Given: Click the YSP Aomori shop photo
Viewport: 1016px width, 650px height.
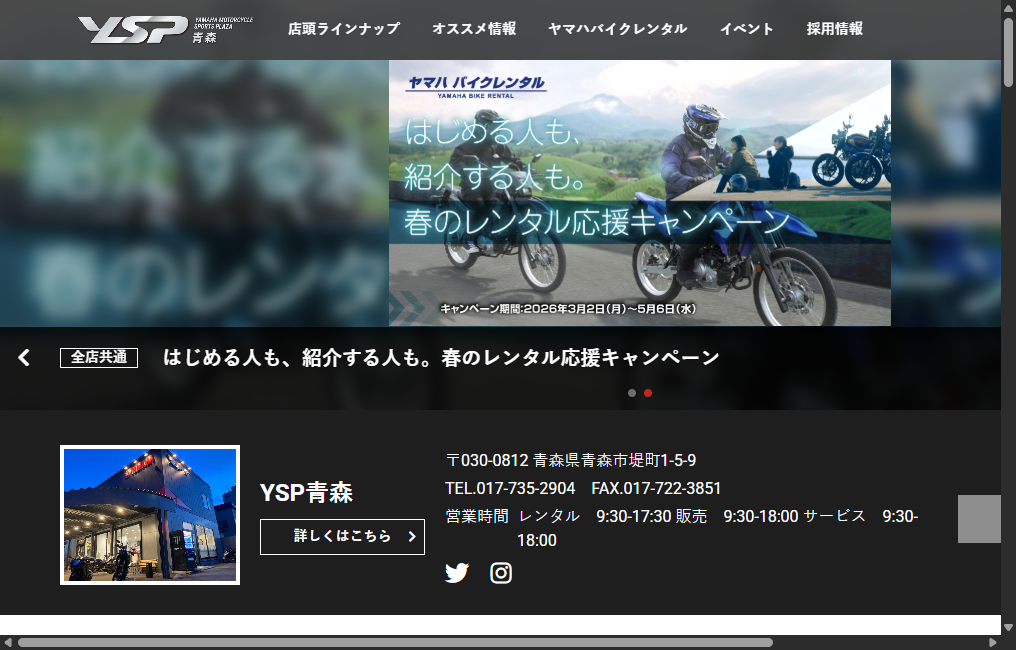Looking at the screenshot, I should click(150, 515).
